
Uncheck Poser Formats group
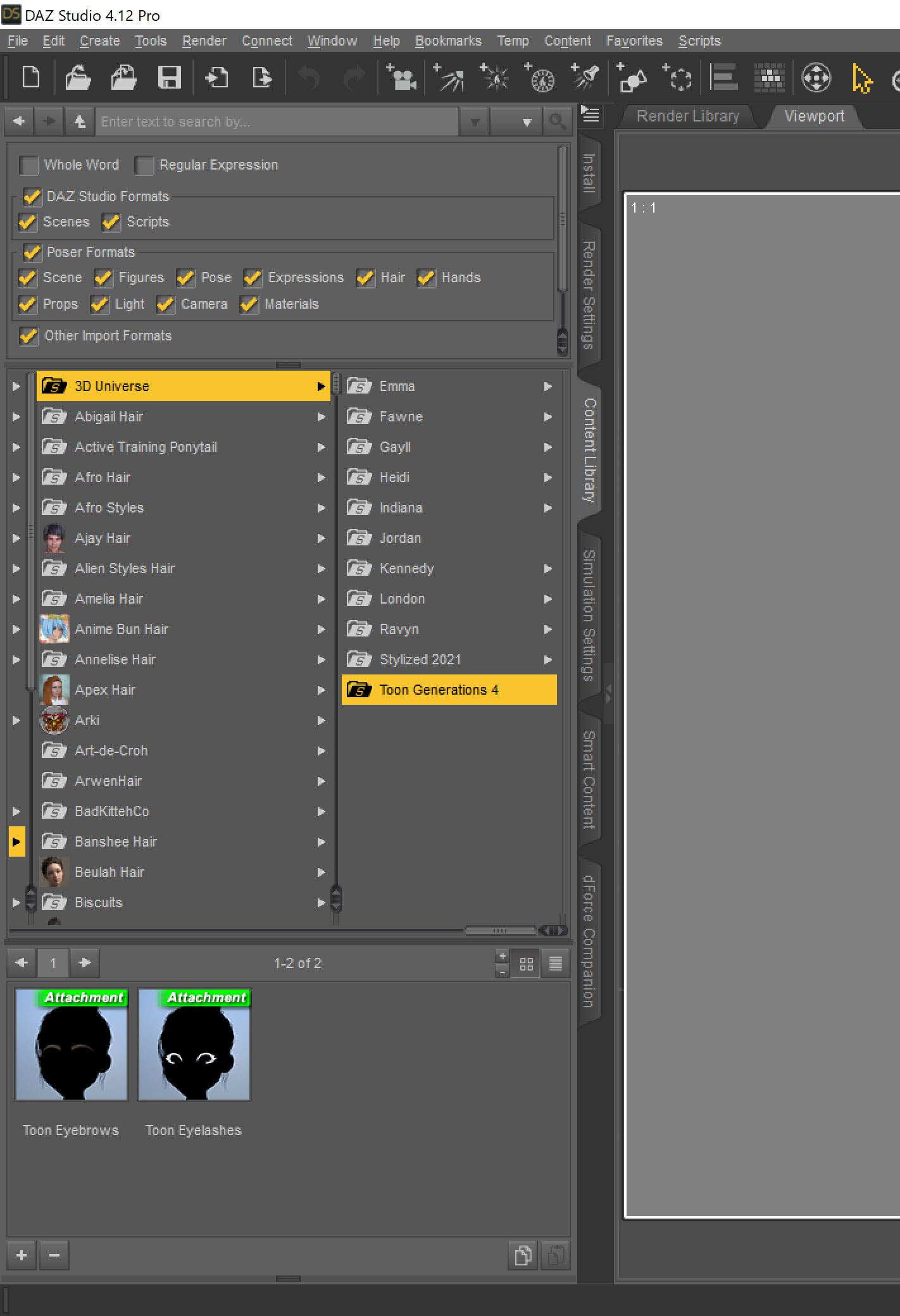tap(32, 252)
